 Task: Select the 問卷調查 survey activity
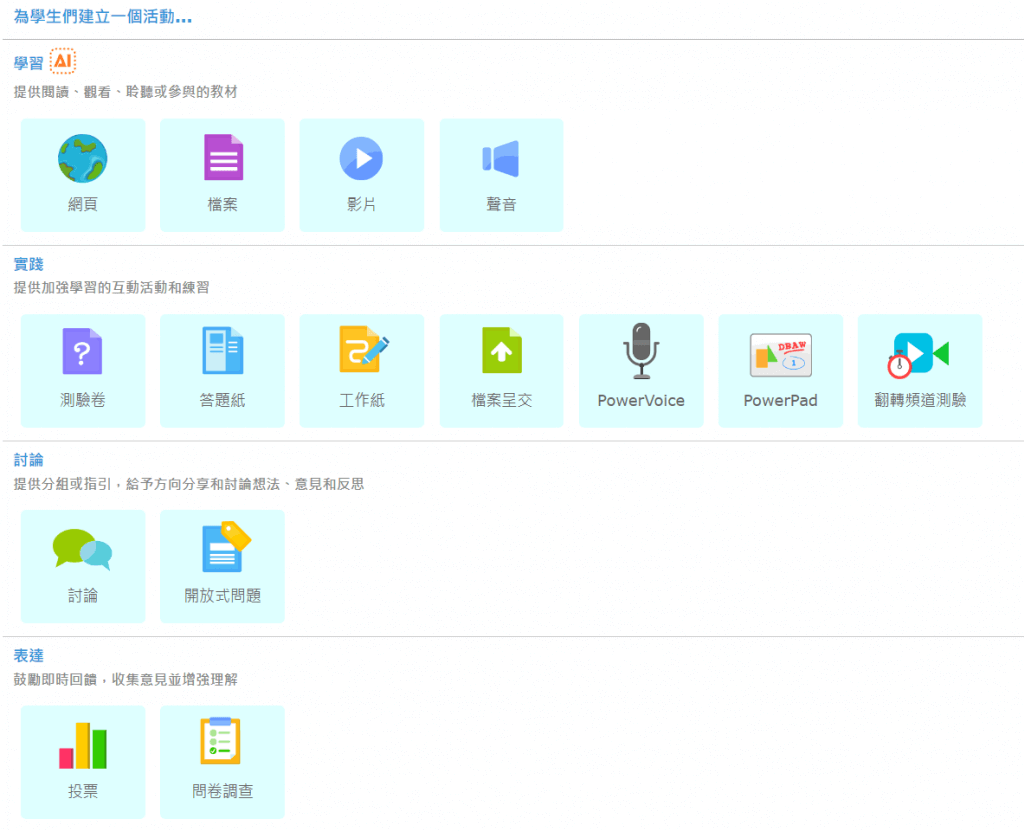pos(222,762)
